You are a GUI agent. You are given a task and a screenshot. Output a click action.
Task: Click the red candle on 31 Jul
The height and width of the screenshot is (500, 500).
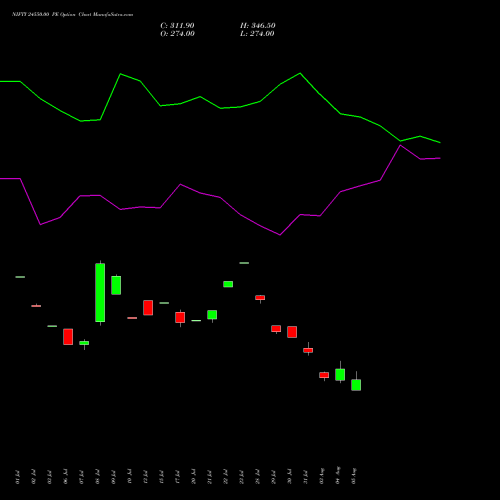coord(308,350)
